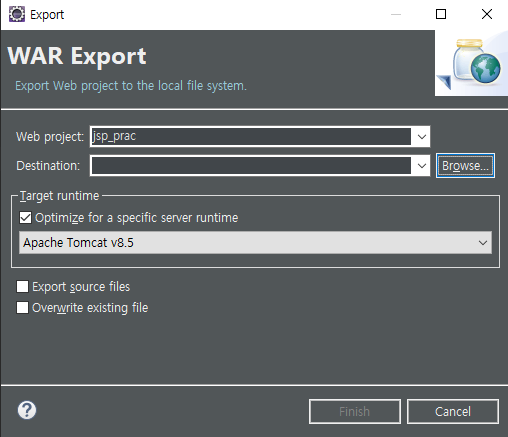Click the Web project: label
The image size is (508, 437).
pyautogui.click(x=50, y=137)
